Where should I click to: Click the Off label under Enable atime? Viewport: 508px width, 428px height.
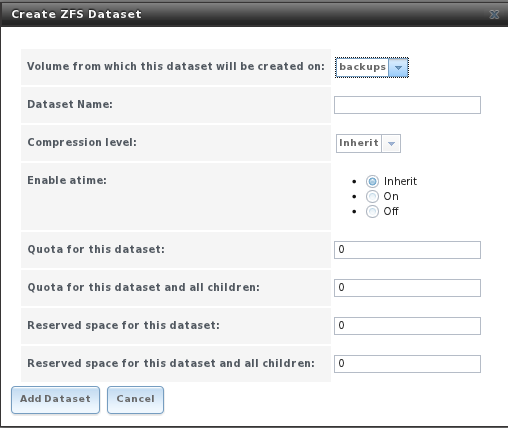coord(391,211)
